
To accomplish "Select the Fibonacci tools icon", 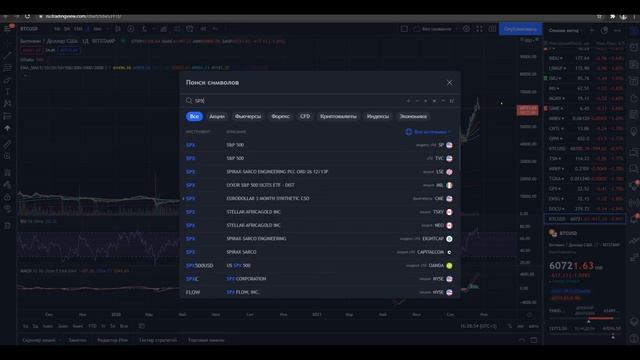I will pyautogui.click(x=7, y=67).
